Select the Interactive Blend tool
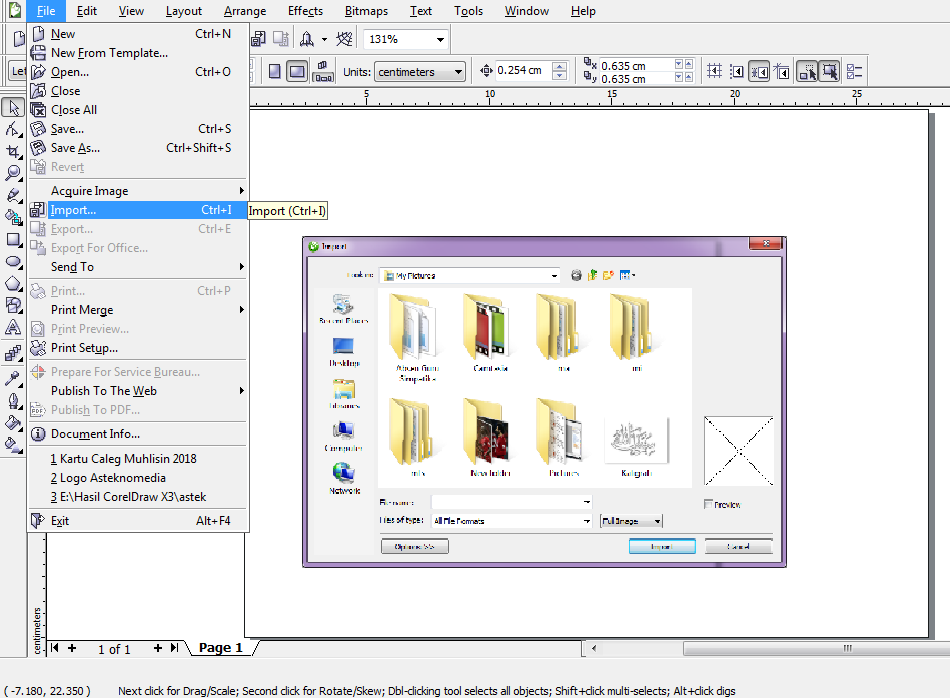The height and width of the screenshot is (698, 950). [13, 353]
